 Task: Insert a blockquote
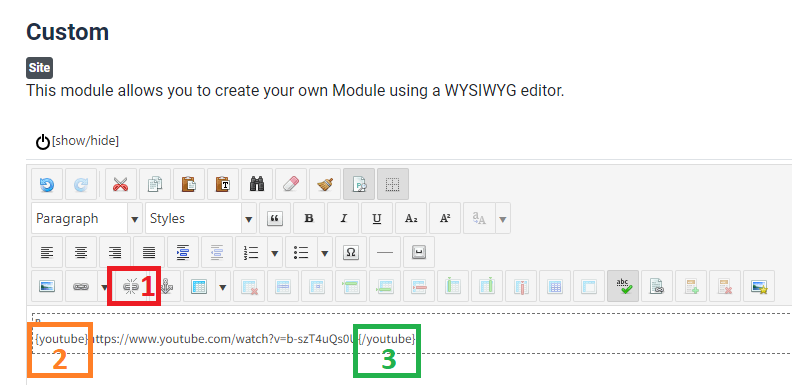tap(275, 218)
